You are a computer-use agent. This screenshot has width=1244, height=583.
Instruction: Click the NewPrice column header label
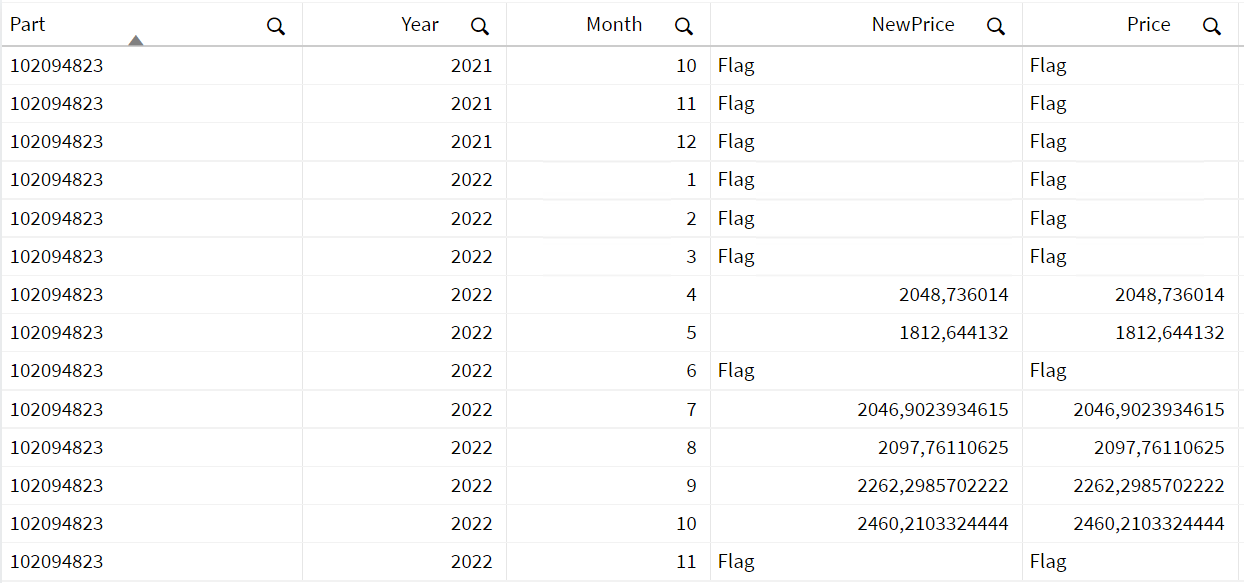[913, 25]
